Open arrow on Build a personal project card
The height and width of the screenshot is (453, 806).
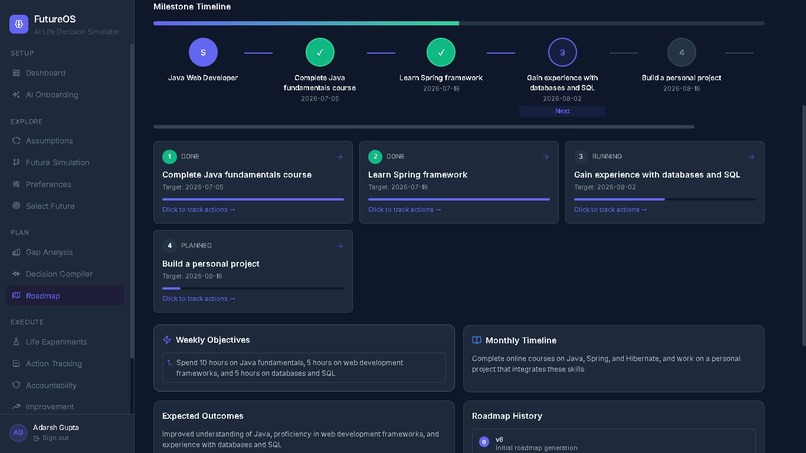pos(340,246)
